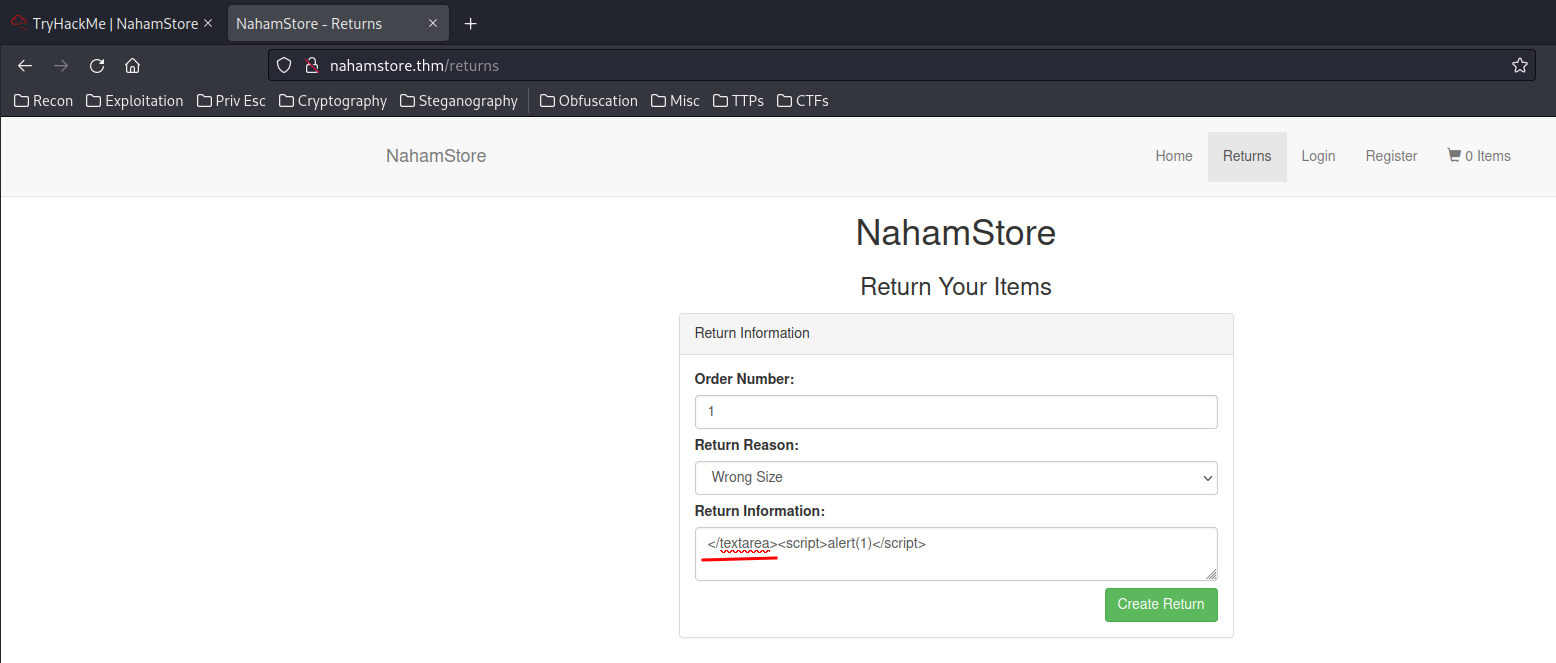
Task: Close the TryHackMe tab
Action: click(207, 24)
